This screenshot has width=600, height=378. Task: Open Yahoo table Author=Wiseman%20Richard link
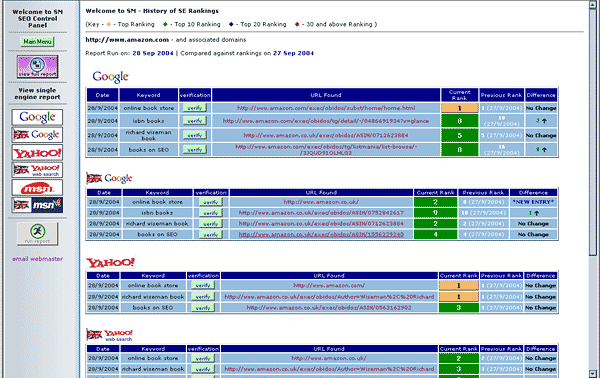[329, 297]
